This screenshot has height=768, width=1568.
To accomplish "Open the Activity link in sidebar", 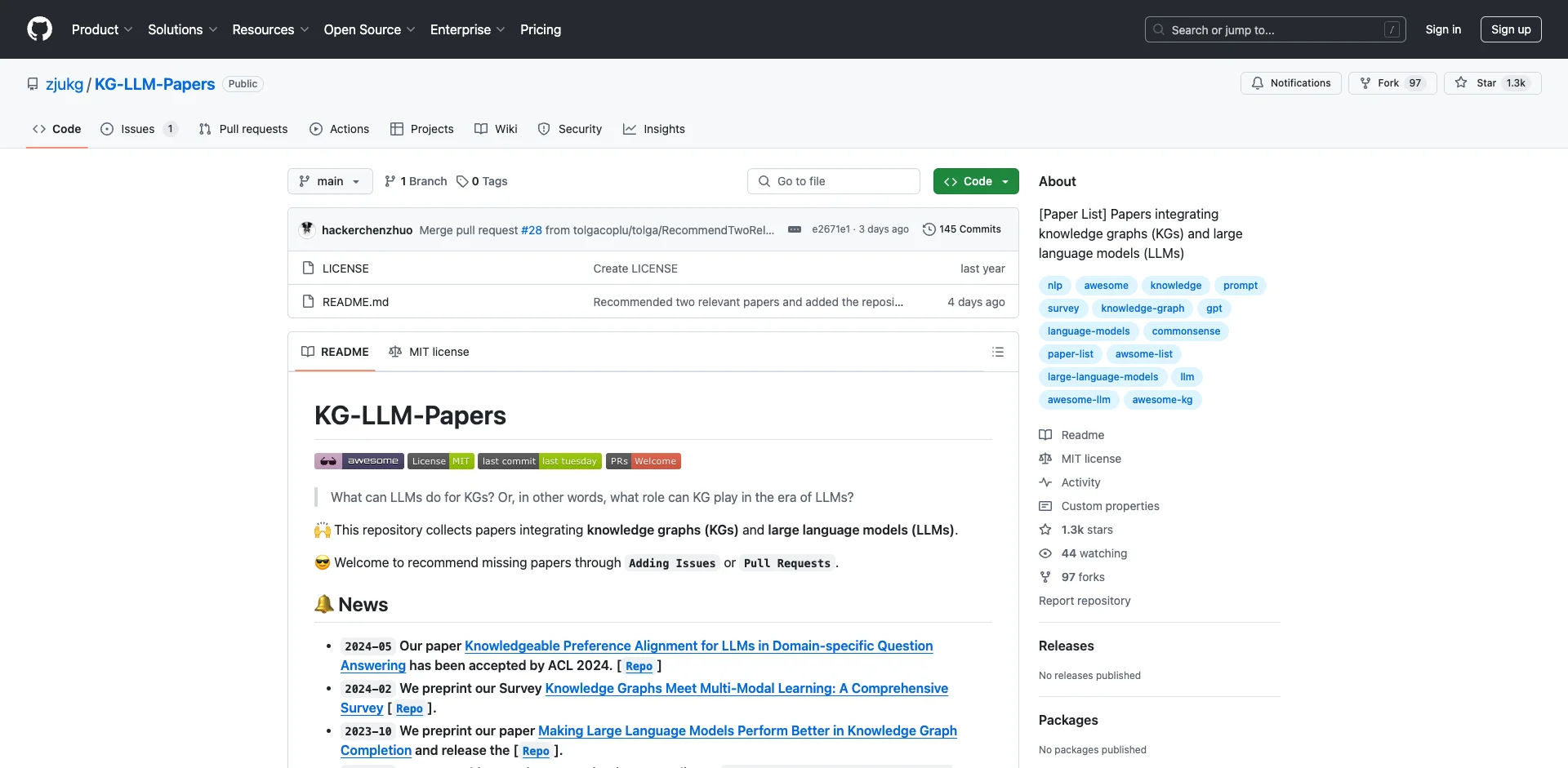I will tap(1070, 482).
